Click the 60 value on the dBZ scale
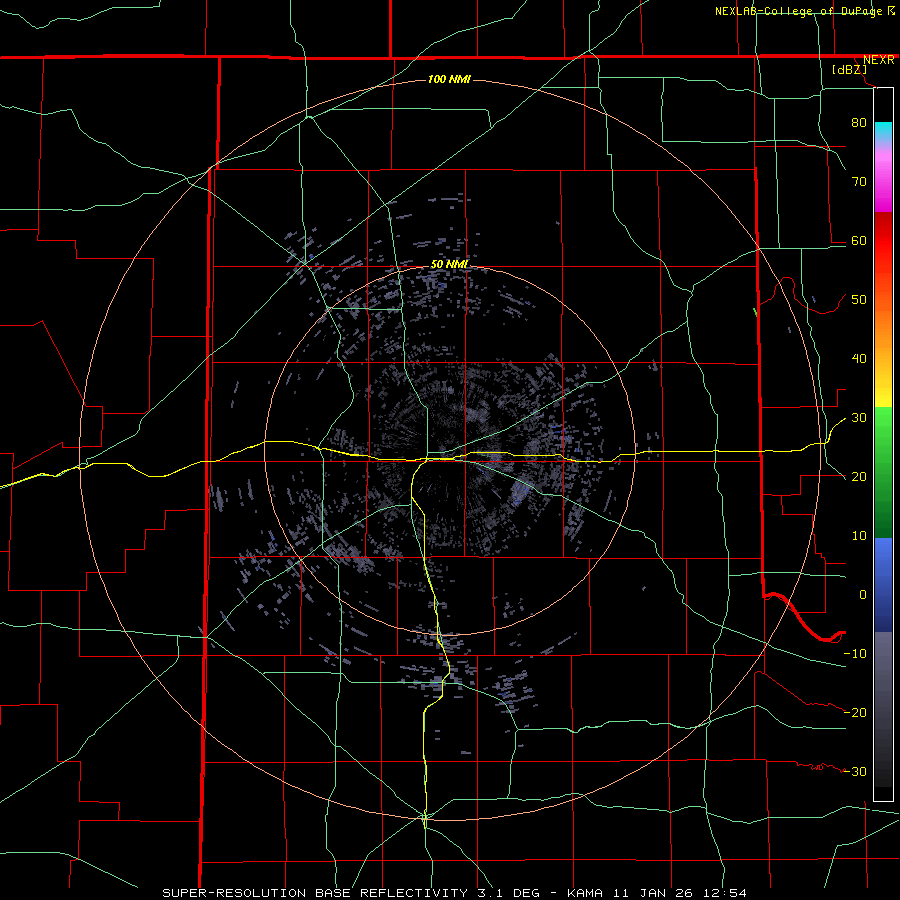 pyautogui.click(x=859, y=240)
